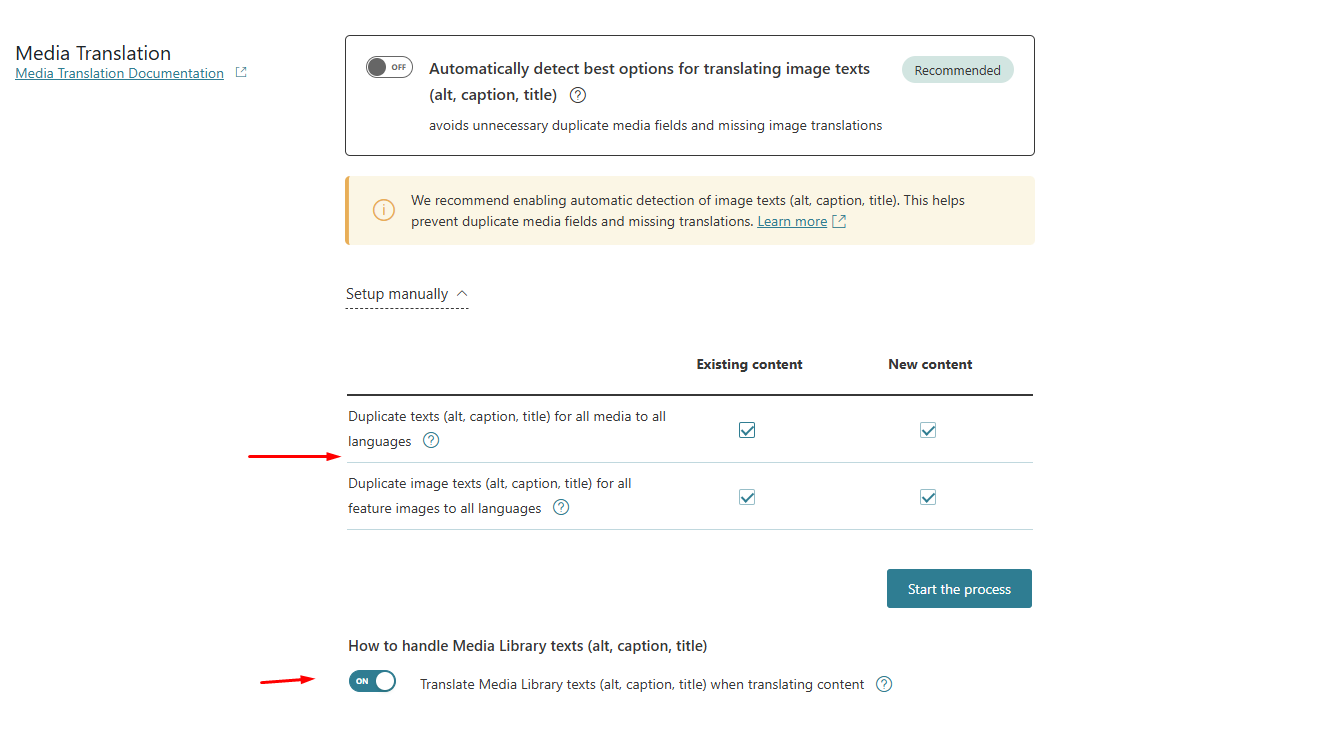Uncheck New content for all media duplication
The width and height of the screenshot is (1324, 743).
pyautogui.click(x=928, y=430)
